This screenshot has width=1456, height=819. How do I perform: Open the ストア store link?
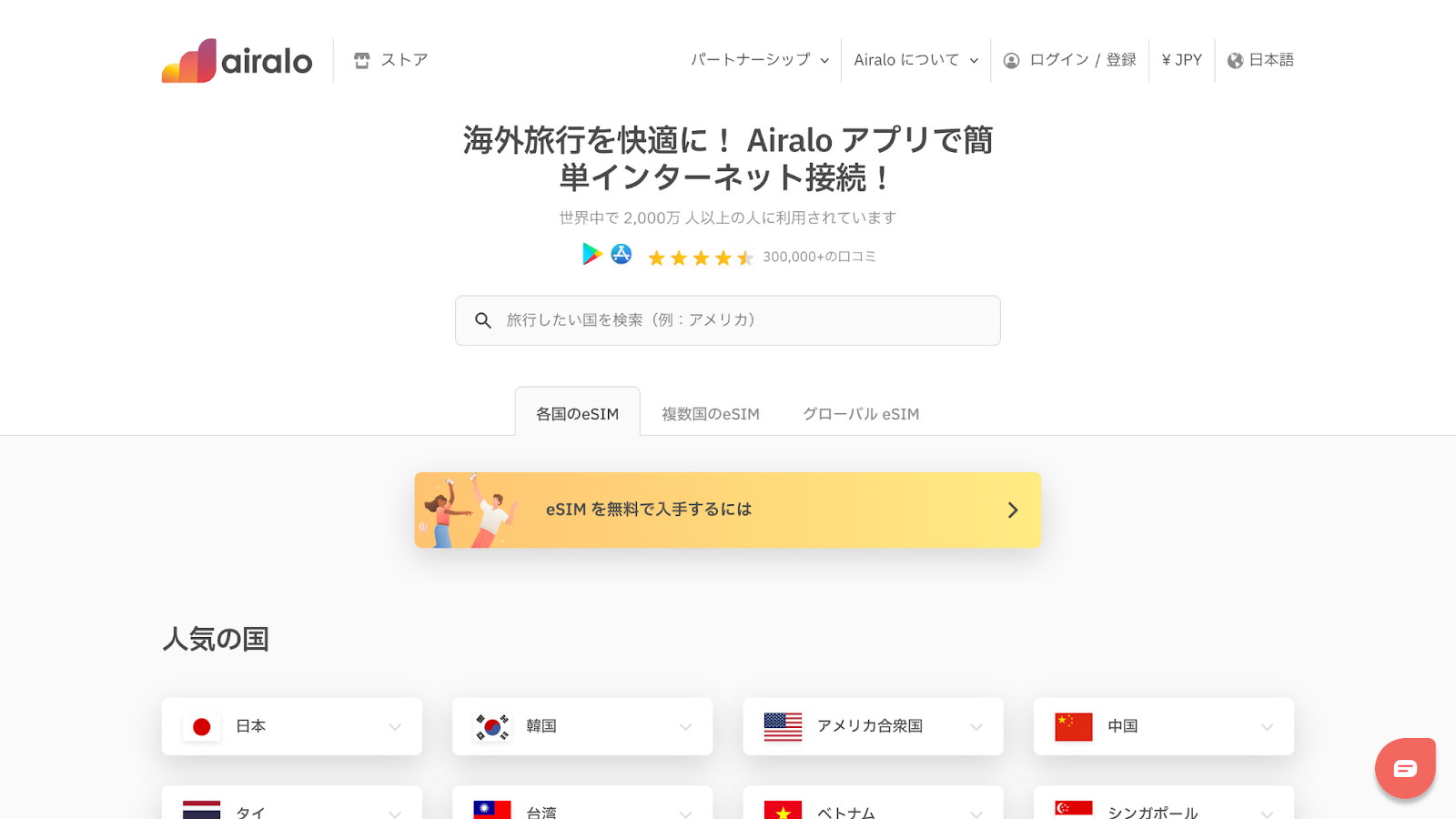pyautogui.click(x=390, y=60)
